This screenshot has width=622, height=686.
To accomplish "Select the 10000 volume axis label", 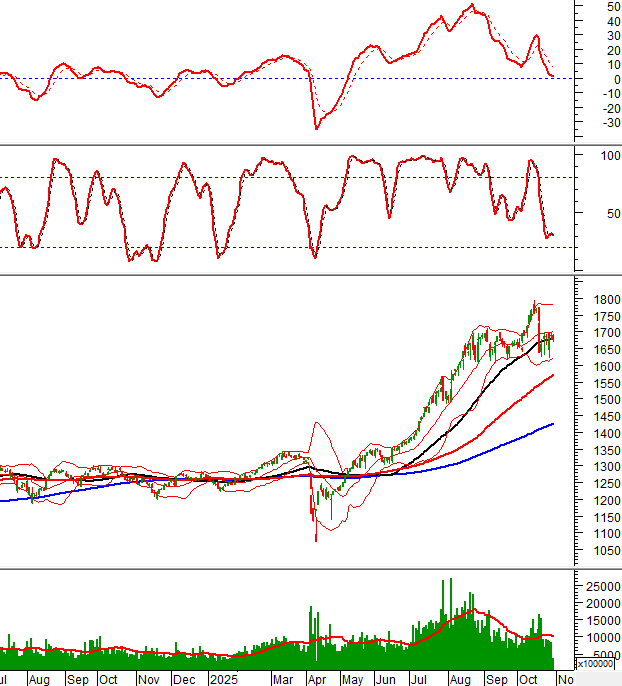I will pos(598,637).
